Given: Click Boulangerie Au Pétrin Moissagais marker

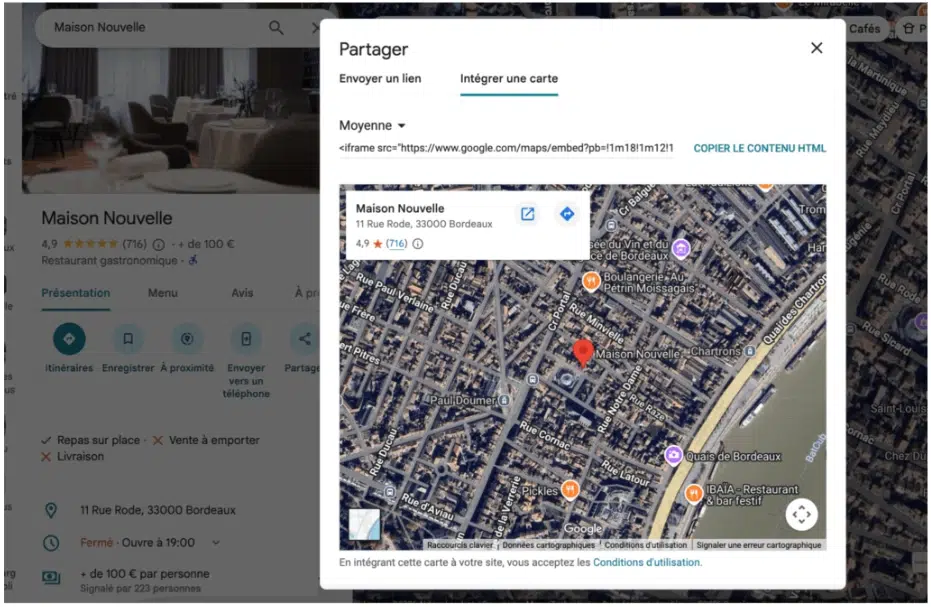Looking at the screenshot, I should pos(591,280).
